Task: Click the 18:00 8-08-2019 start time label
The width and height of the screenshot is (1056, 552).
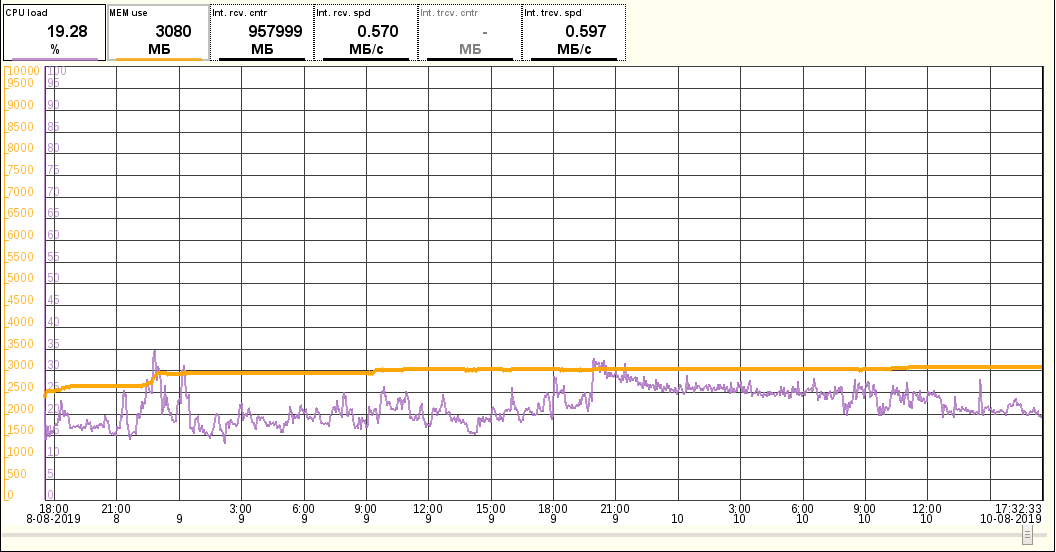Action: (54, 513)
